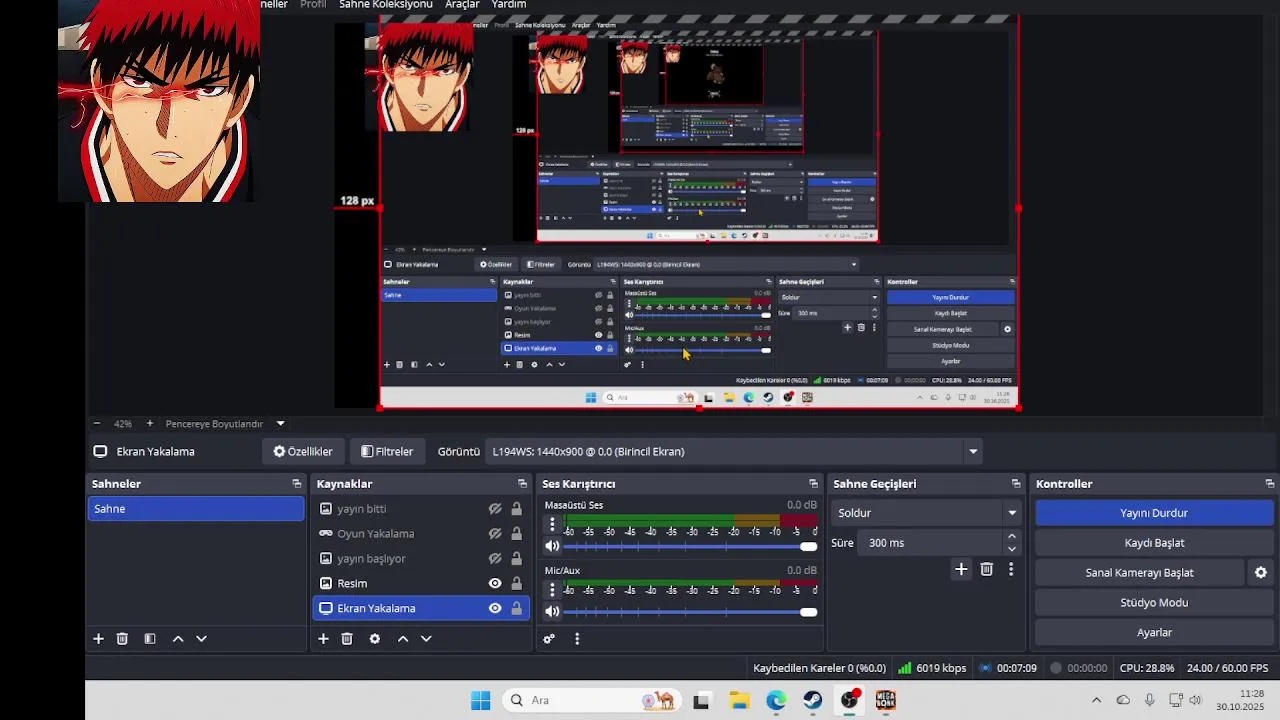This screenshot has height=720, width=1280.
Task: Open source properties gear in Kaynaklar toolbar
Action: point(375,639)
